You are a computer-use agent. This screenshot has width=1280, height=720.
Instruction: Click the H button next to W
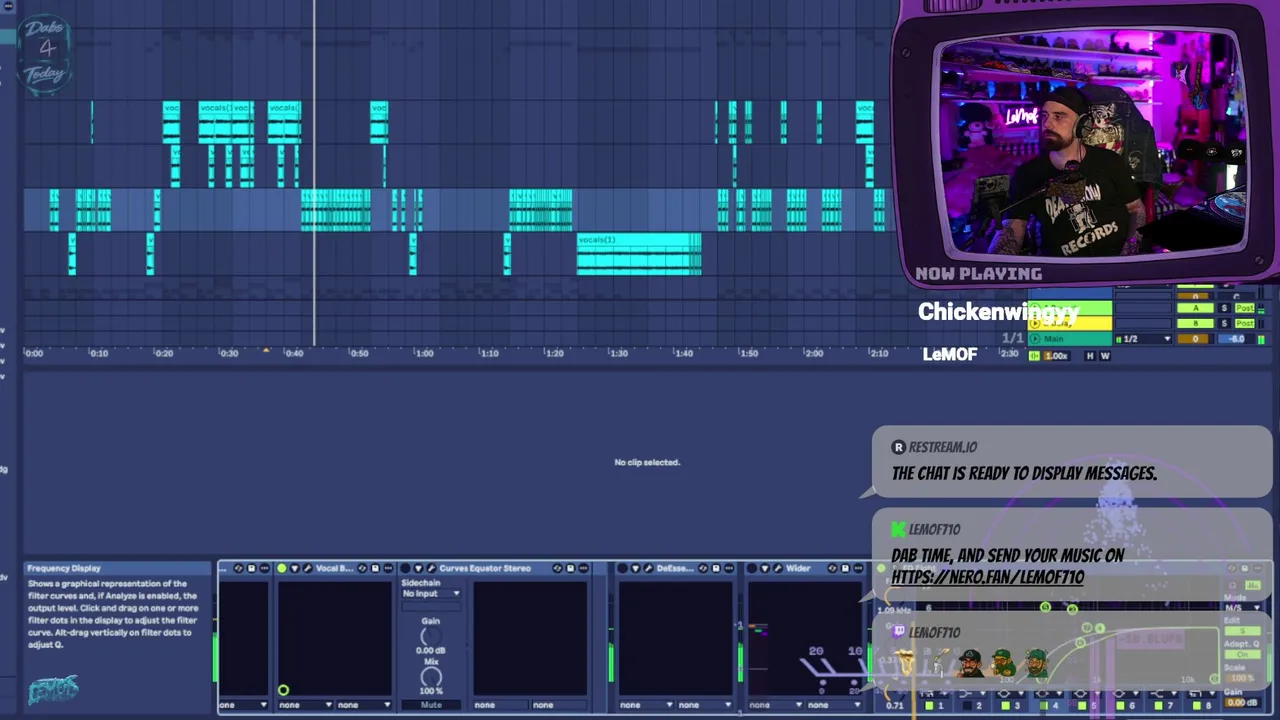pos(1090,356)
